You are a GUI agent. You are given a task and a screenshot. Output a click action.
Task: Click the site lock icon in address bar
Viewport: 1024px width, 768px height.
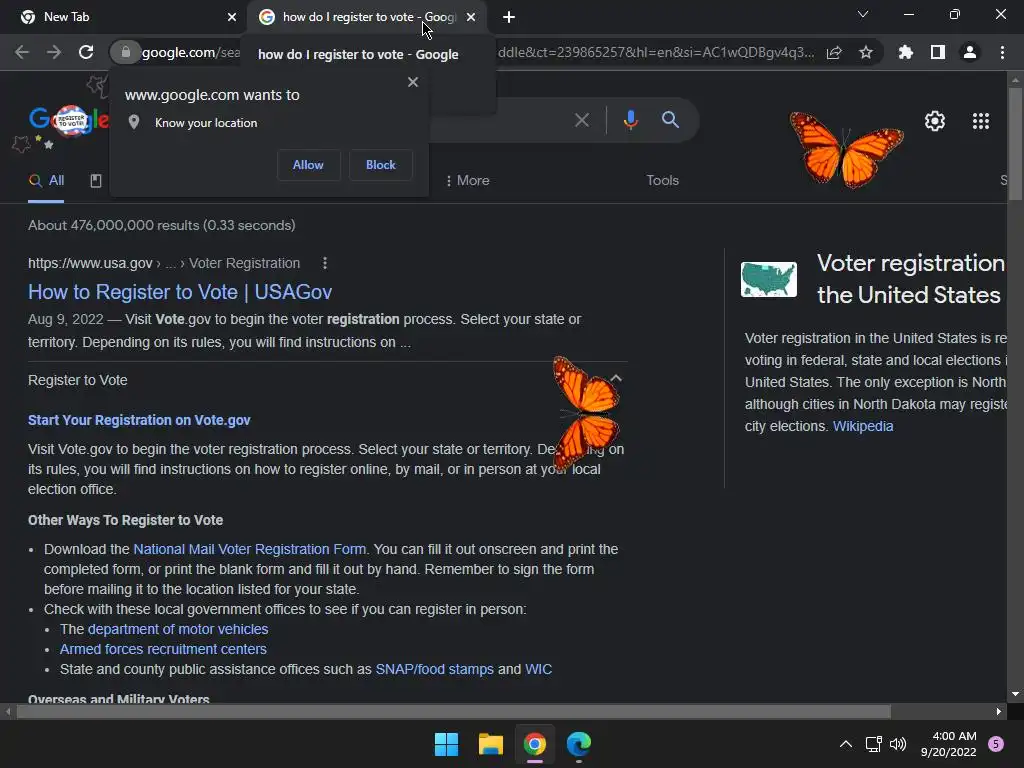click(x=125, y=52)
